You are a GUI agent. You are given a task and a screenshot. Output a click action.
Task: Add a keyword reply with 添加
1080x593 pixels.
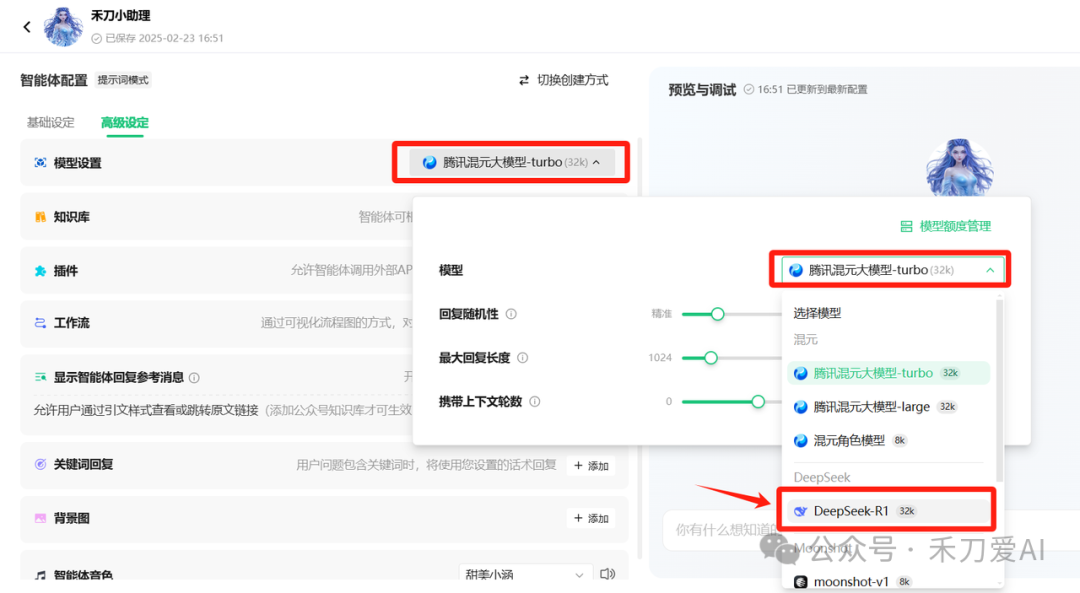(x=591, y=466)
